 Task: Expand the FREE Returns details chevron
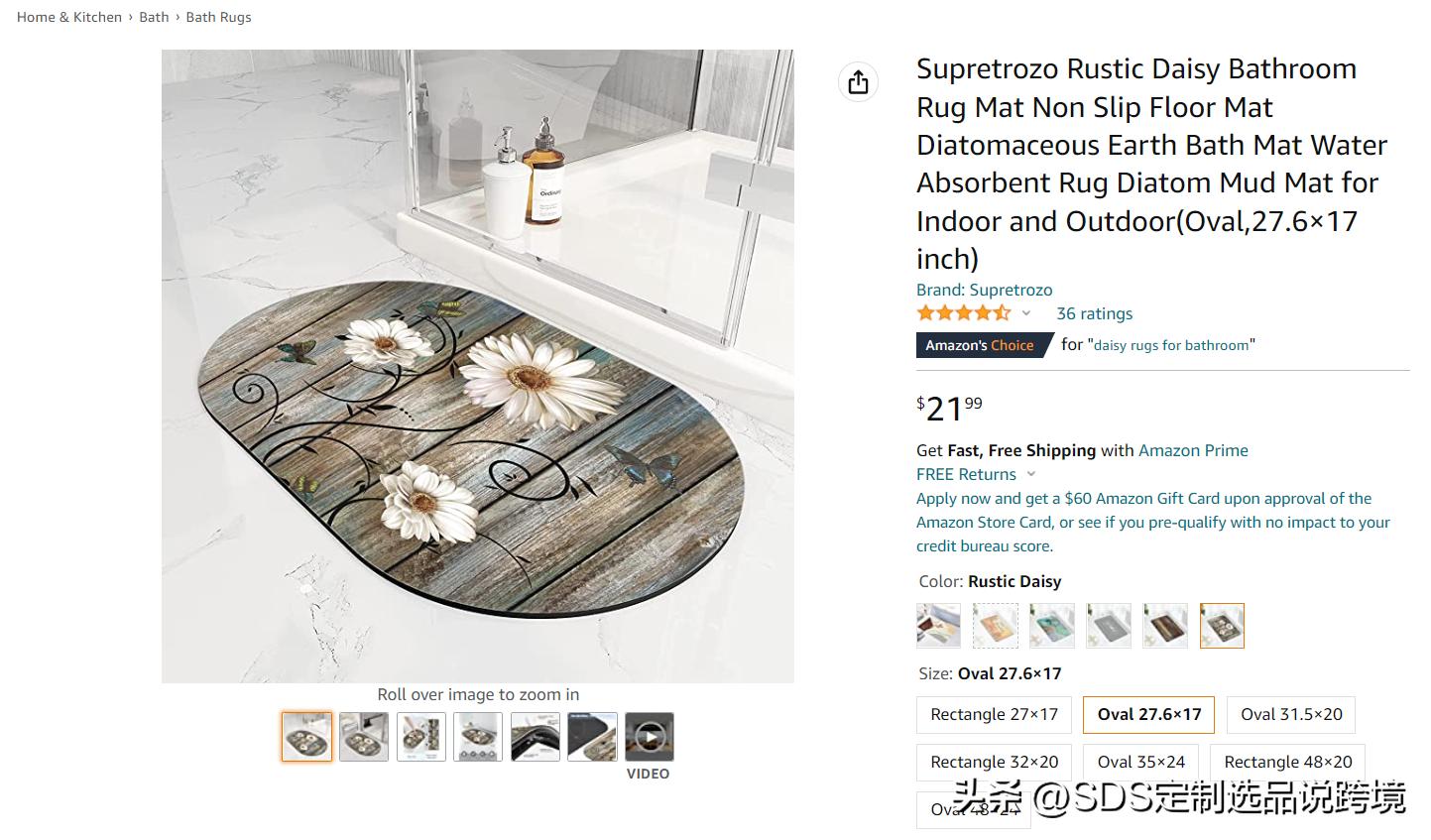pos(1031,474)
